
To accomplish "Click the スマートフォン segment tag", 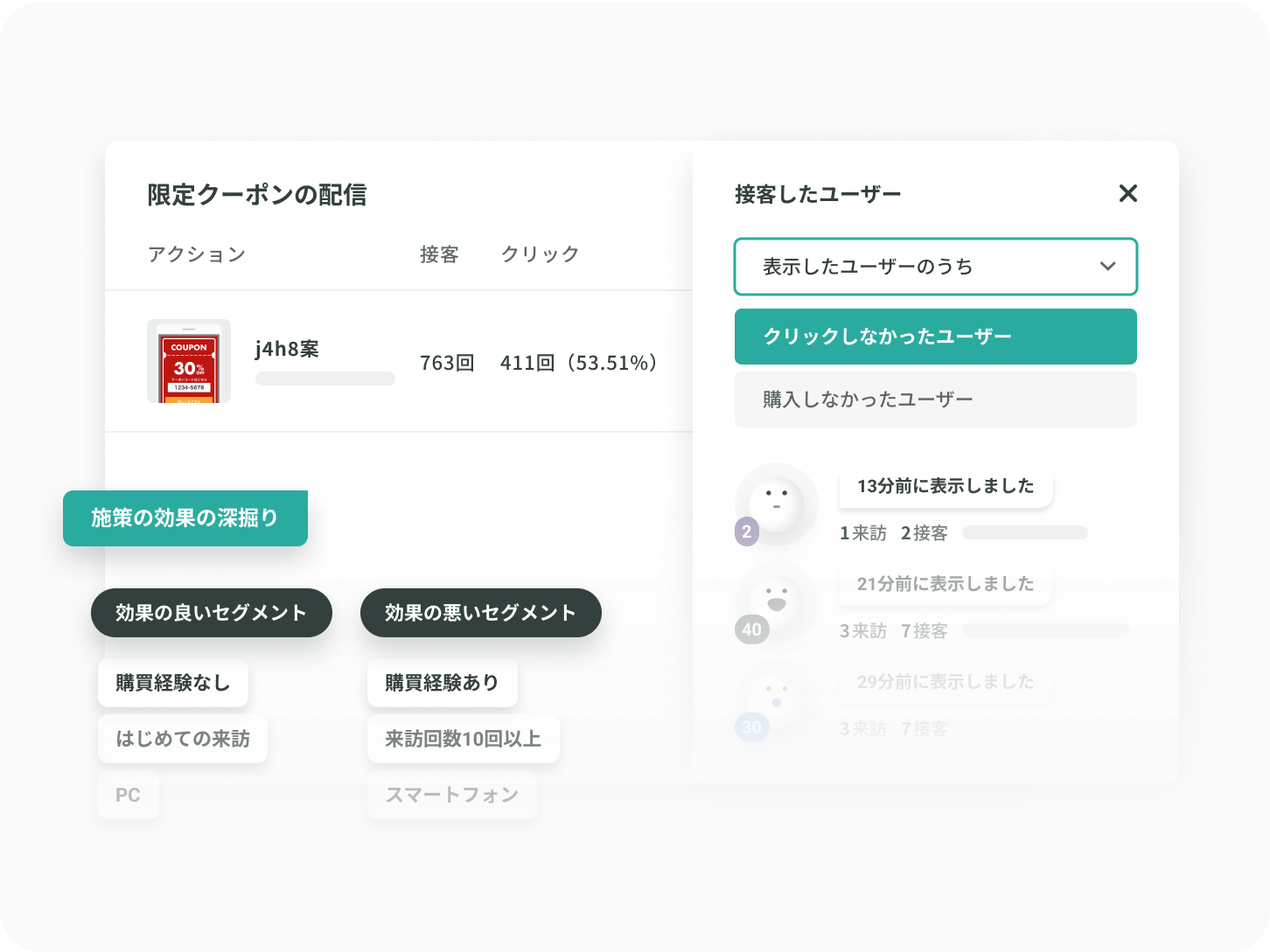I will pyautogui.click(x=452, y=795).
